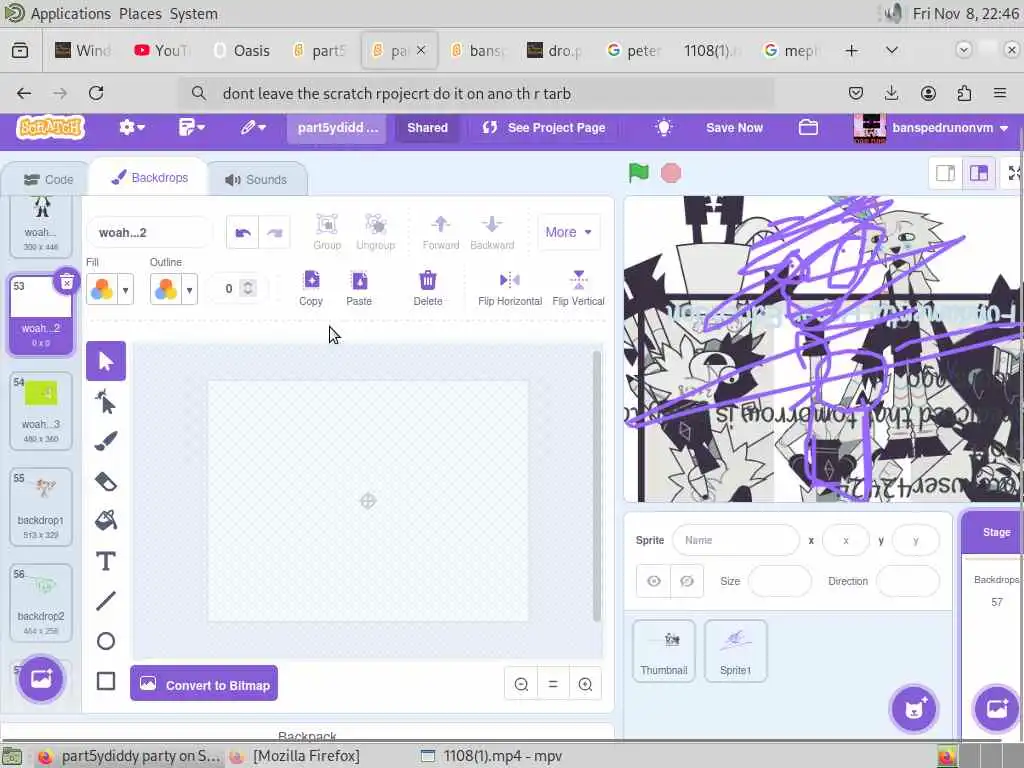
Task: Flip the selection horizontally
Action: (x=510, y=288)
